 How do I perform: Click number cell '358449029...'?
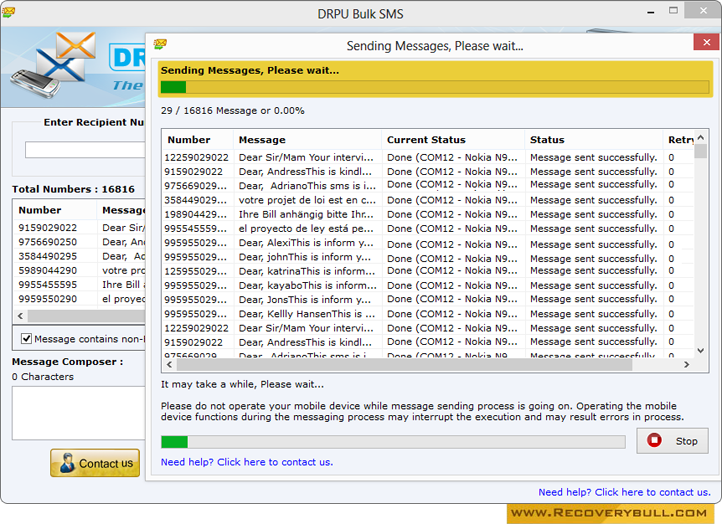[x=196, y=200]
